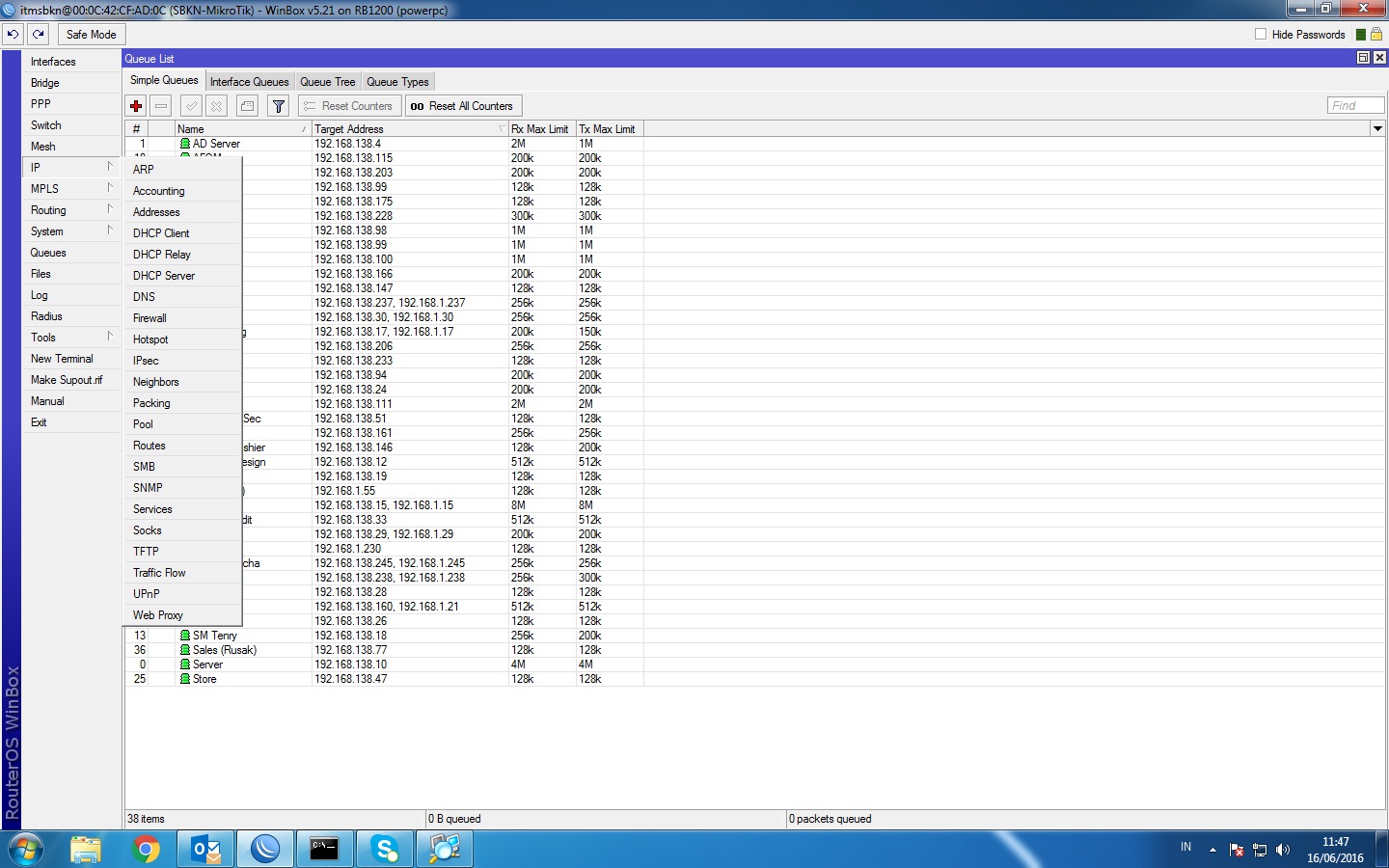
Task: Click the clock showing 11:47
Action: coord(1335,842)
